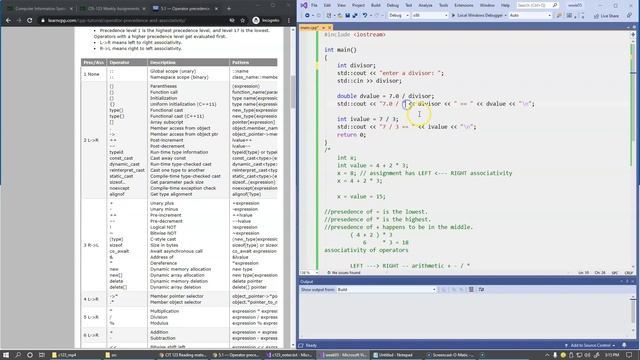Click the 'int divisor;' code line

click(x=356, y=65)
